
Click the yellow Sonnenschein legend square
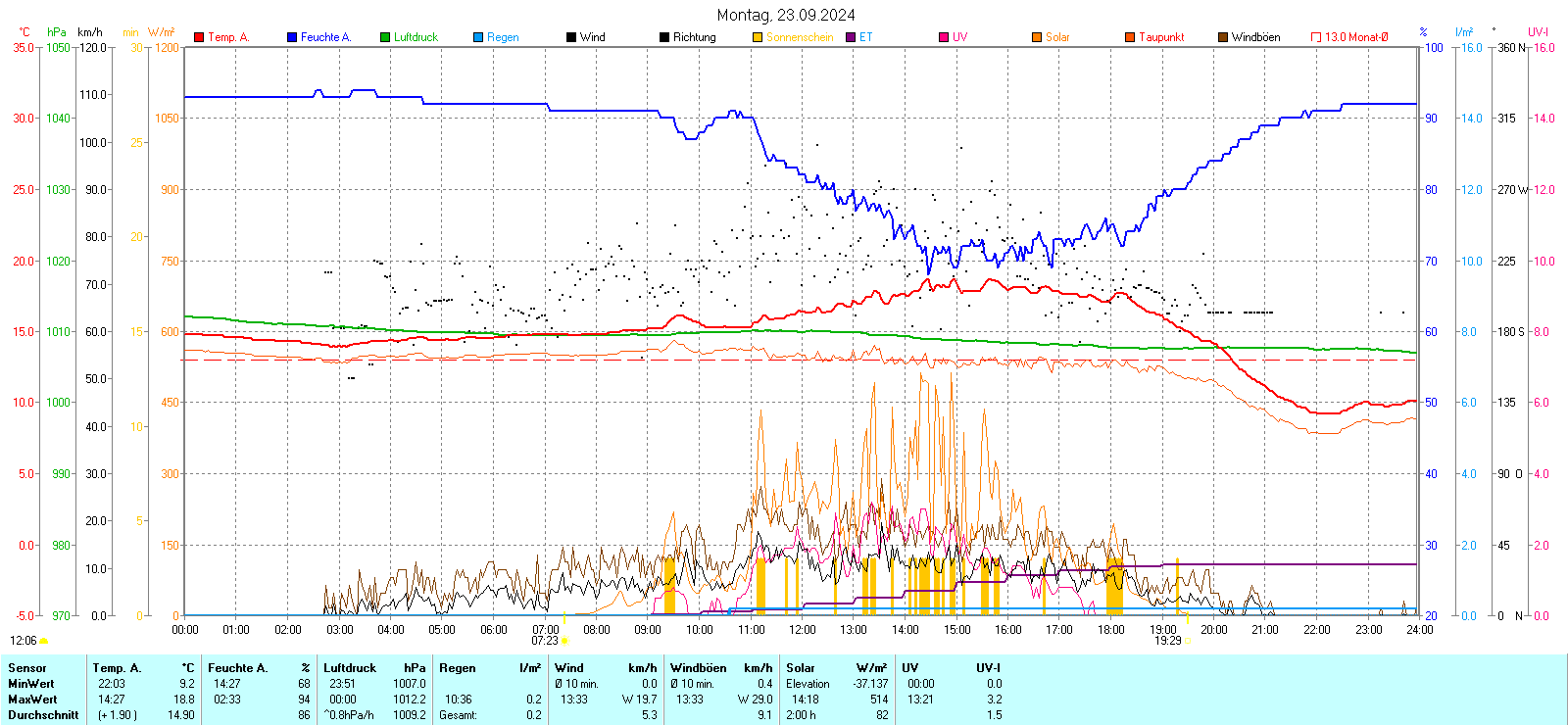pyautogui.click(x=758, y=37)
